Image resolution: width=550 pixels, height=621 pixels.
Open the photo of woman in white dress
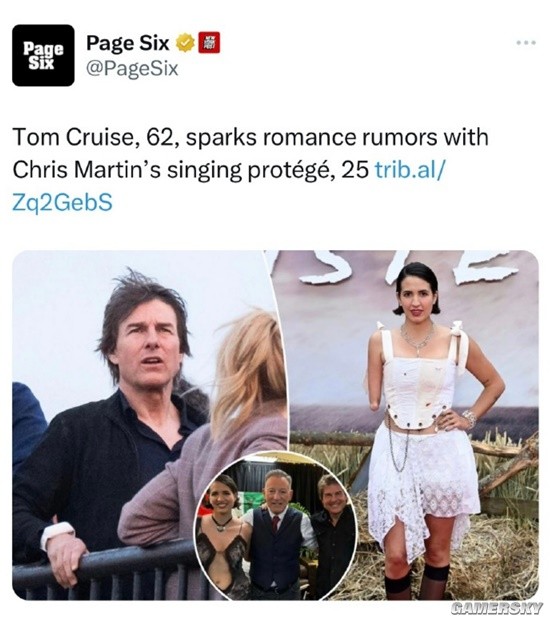pos(416,425)
